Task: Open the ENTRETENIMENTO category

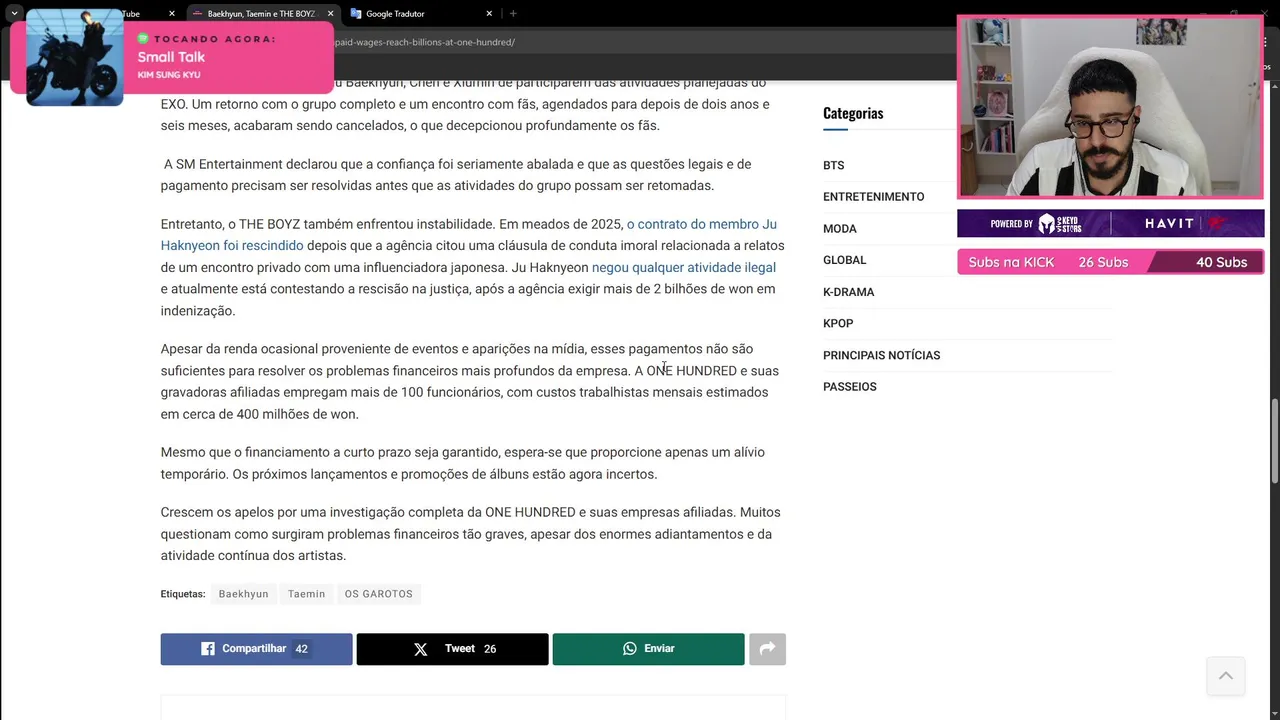Action: point(874,197)
